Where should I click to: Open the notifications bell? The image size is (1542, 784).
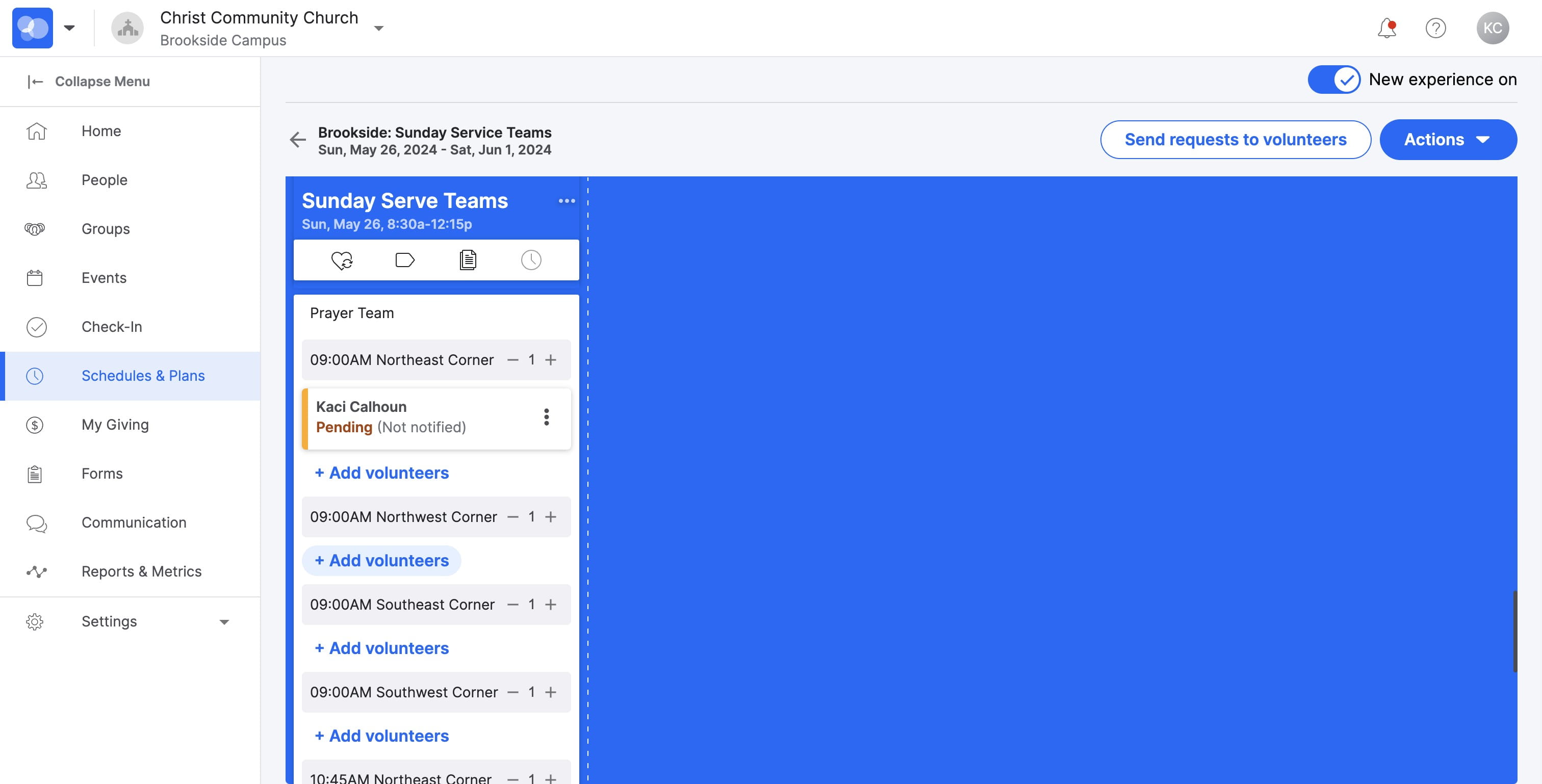pos(1386,28)
